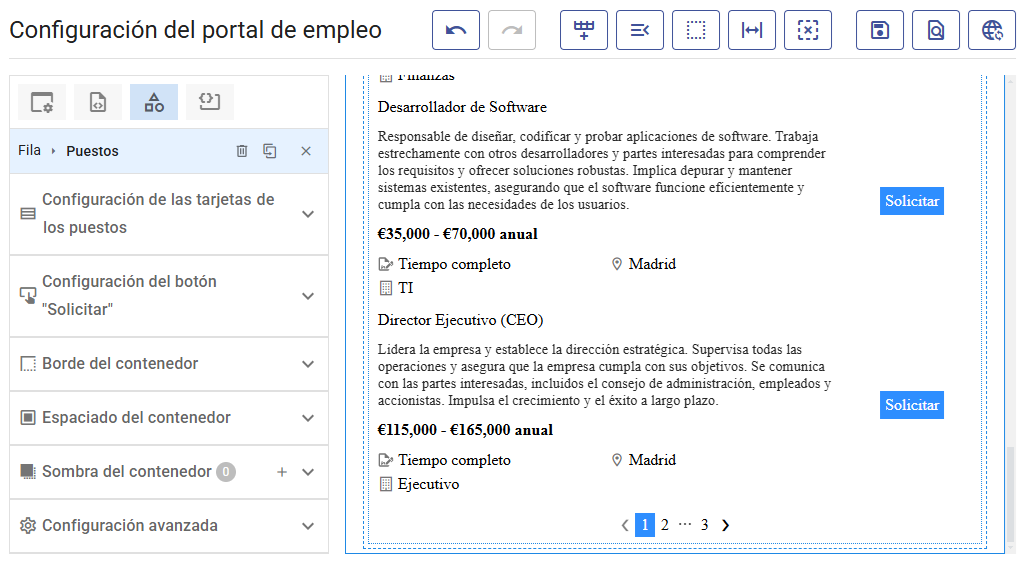Go to page 2 in pagination
The image size is (1025, 567).
point(665,525)
